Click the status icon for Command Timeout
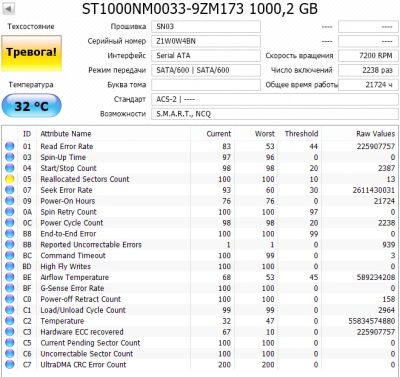This screenshot has width=400, height=377. point(10,255)
